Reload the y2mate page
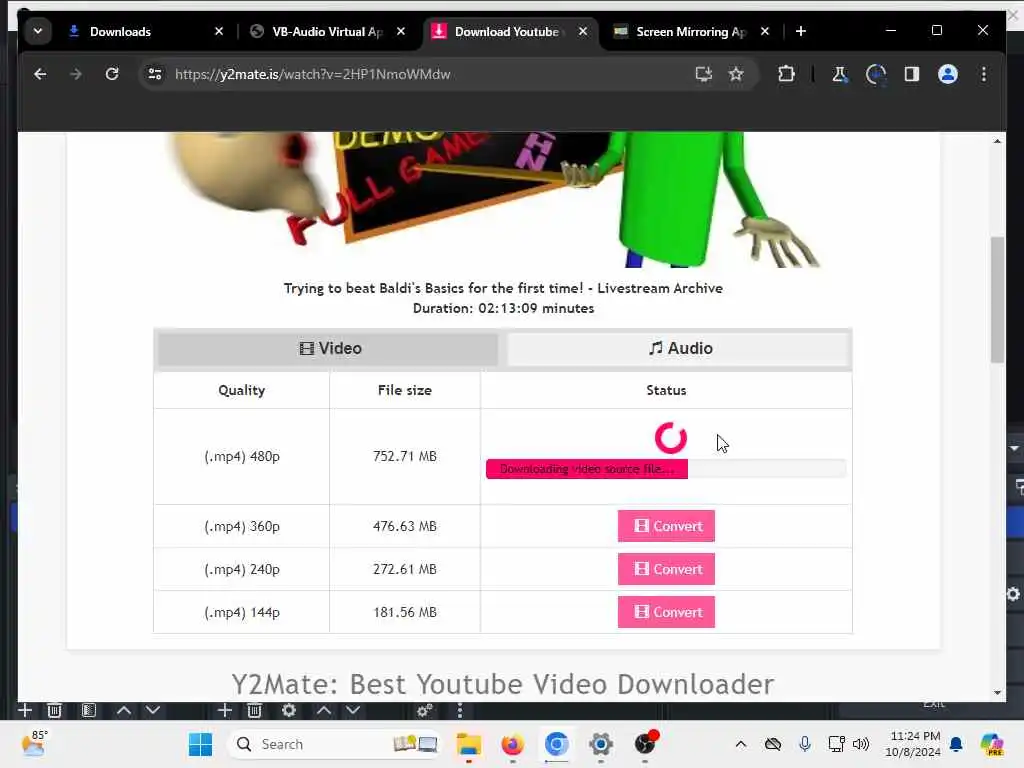The image size is (1024, 768). tap(112, 74)
